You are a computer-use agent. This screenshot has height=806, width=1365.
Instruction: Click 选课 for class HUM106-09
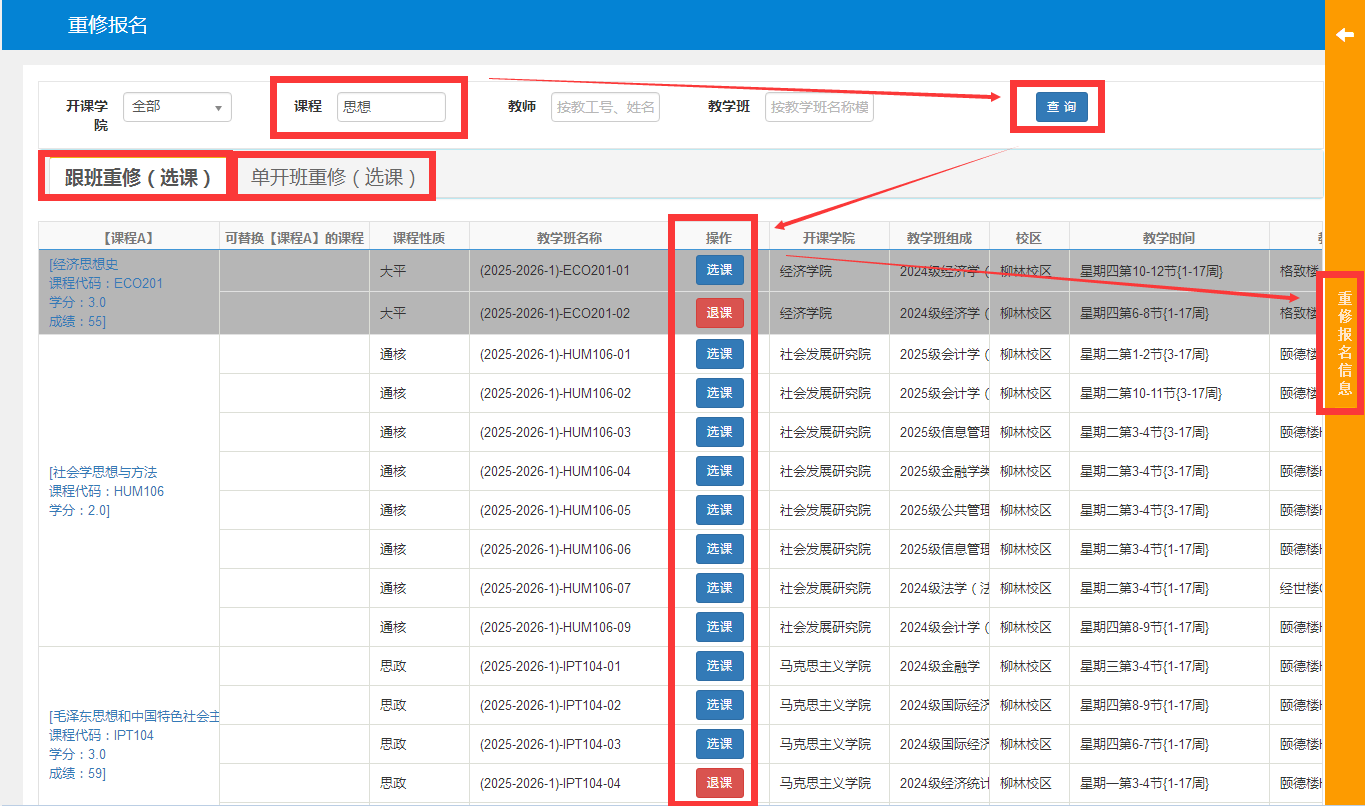719,627
